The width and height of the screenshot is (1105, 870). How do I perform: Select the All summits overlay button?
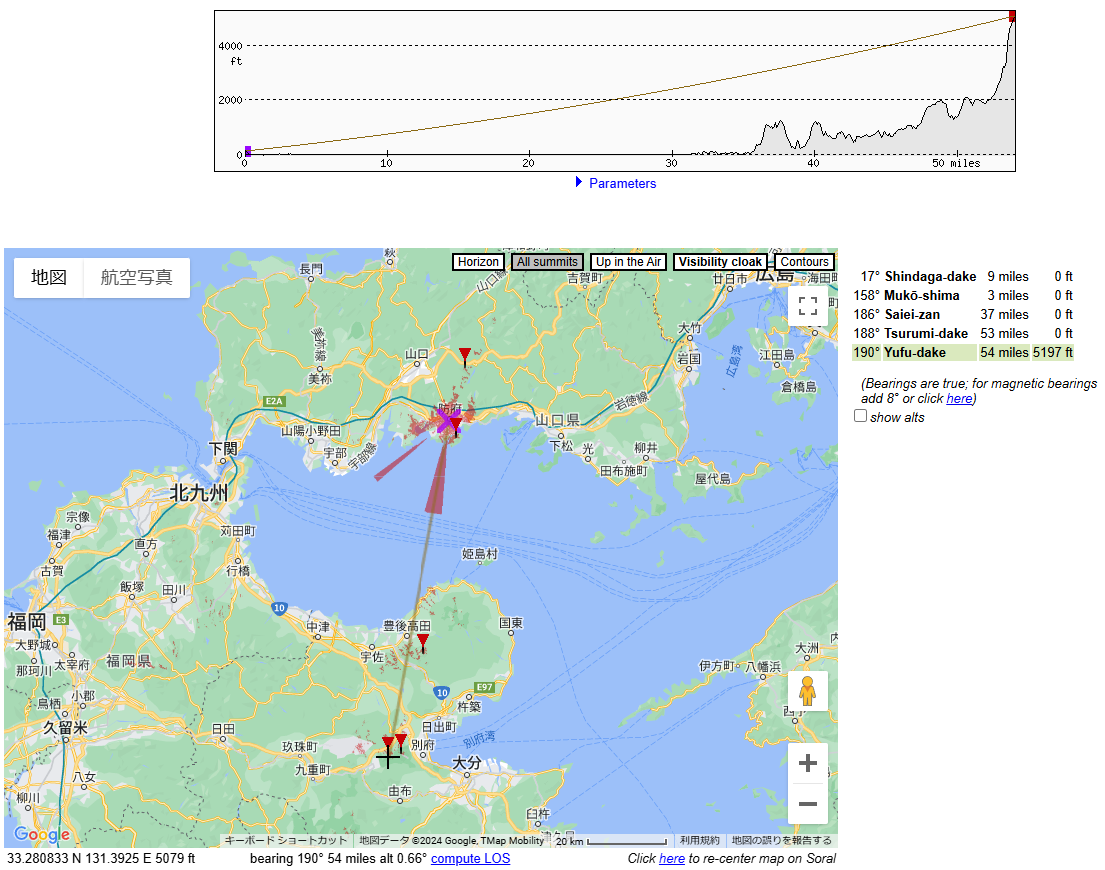[548, 262]
